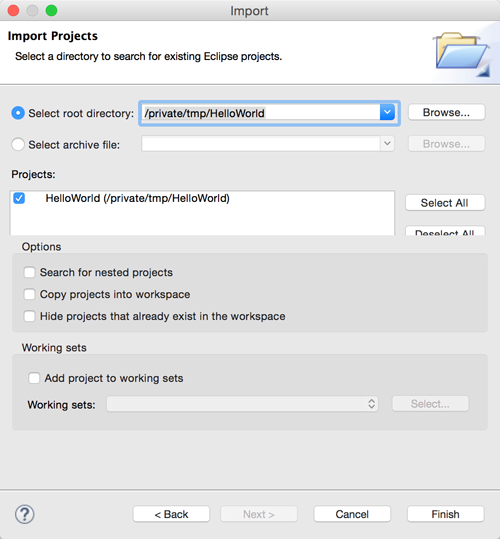The width and height of the screenshot is (500, 539).
Task: Select the archive file radio button
Action: (18, 144)
